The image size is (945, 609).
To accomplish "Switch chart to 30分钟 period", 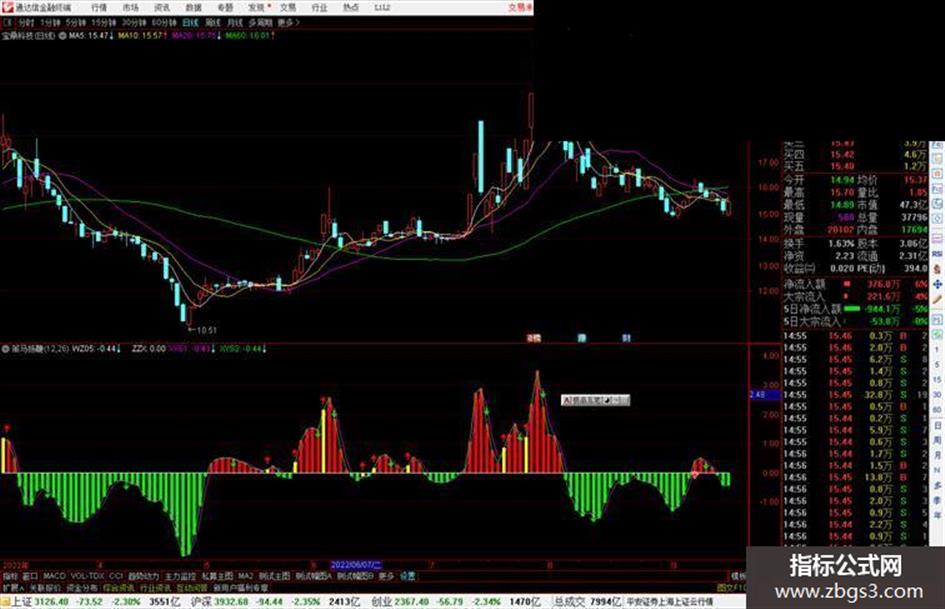I will click(134, 22).
